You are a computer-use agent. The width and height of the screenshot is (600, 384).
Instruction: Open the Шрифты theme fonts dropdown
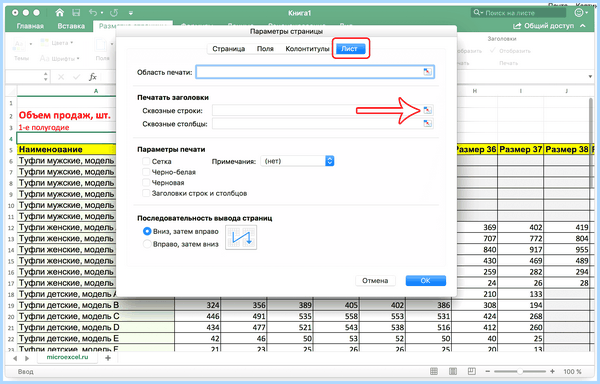(x=60, y=59)
